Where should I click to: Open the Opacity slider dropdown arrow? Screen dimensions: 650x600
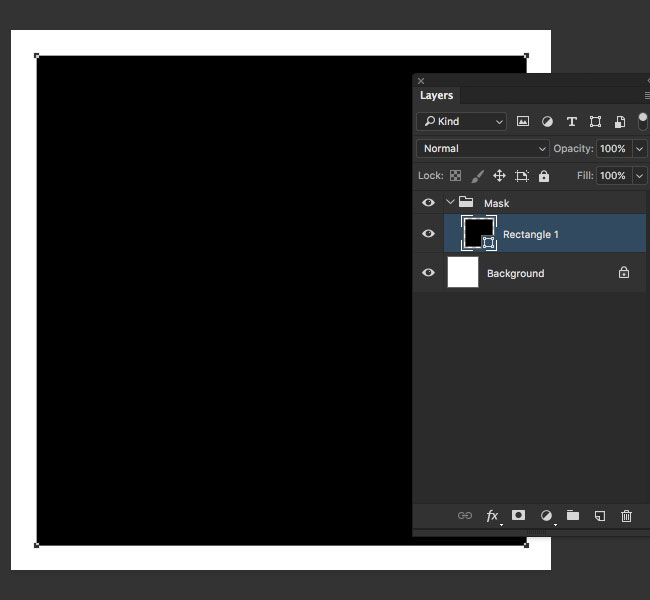click(x=639, y=148)
